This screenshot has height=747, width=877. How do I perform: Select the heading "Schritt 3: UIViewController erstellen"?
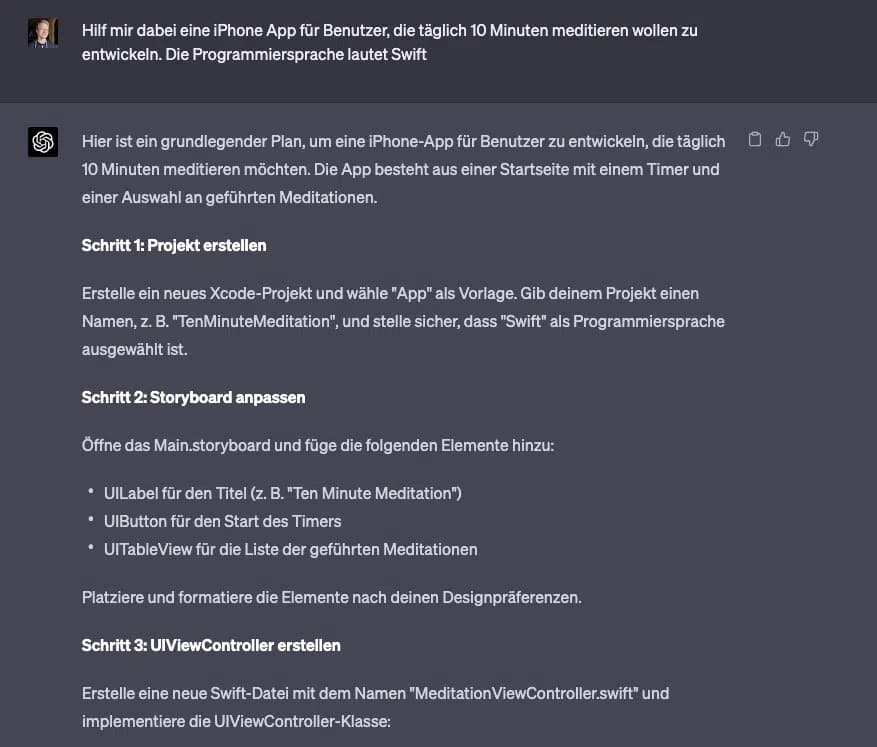pos(210,645)
